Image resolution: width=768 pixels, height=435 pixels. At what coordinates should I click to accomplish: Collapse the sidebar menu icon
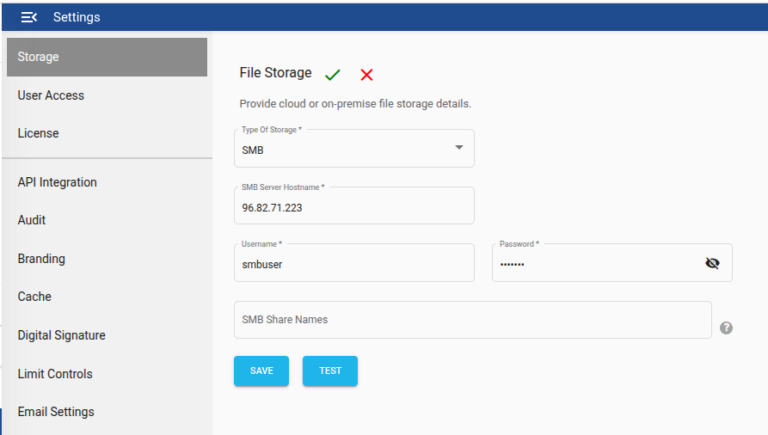click(x=29, y=17)
